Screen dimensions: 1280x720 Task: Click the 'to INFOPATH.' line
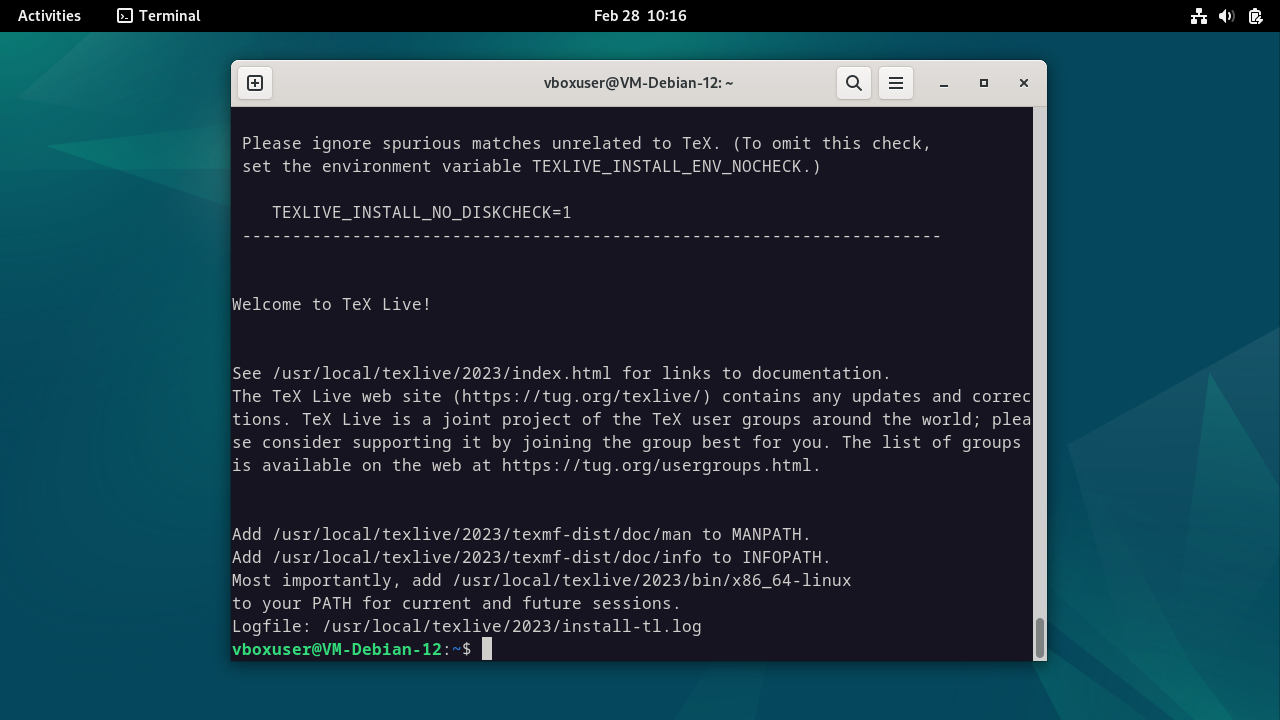click(532, 557)
